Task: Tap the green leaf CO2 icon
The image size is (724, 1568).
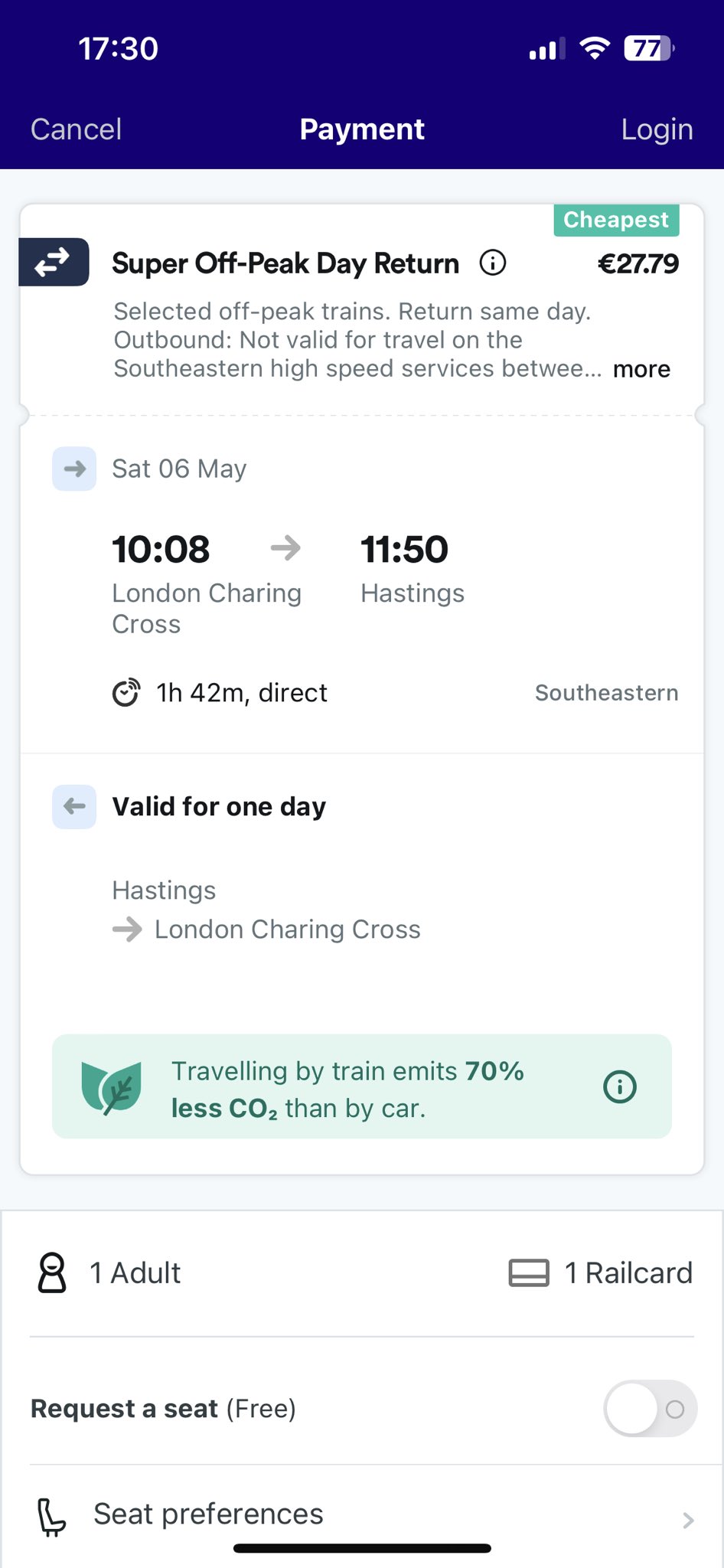Action: (x=112, y=1087)
